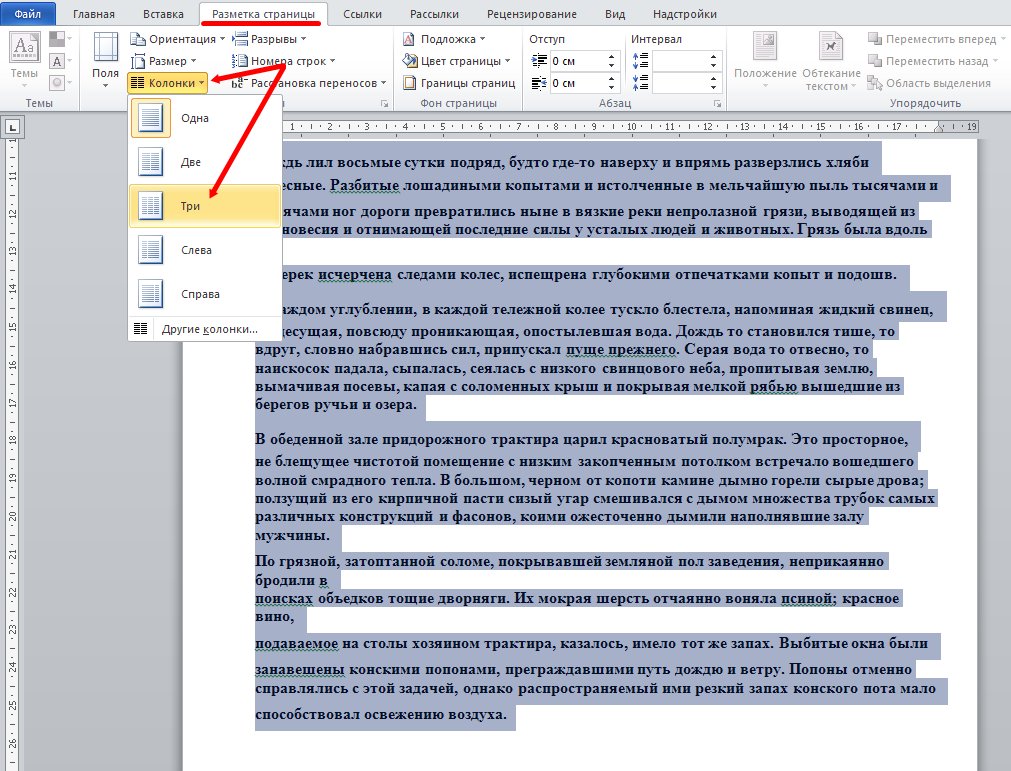Viewport: 1011px width, 771px height.
Task: Click Границы страниц page borders
Action: pyautogui.click(x=459, y=83)
